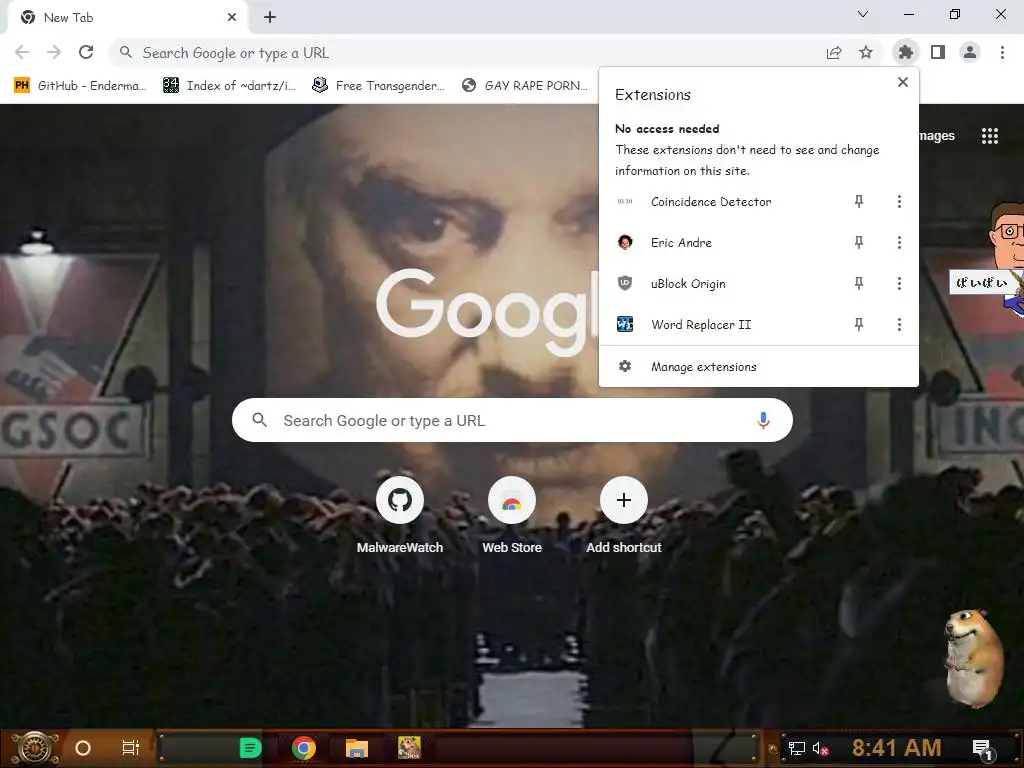Click the 8:41 AM clock

tap(897, 748)
